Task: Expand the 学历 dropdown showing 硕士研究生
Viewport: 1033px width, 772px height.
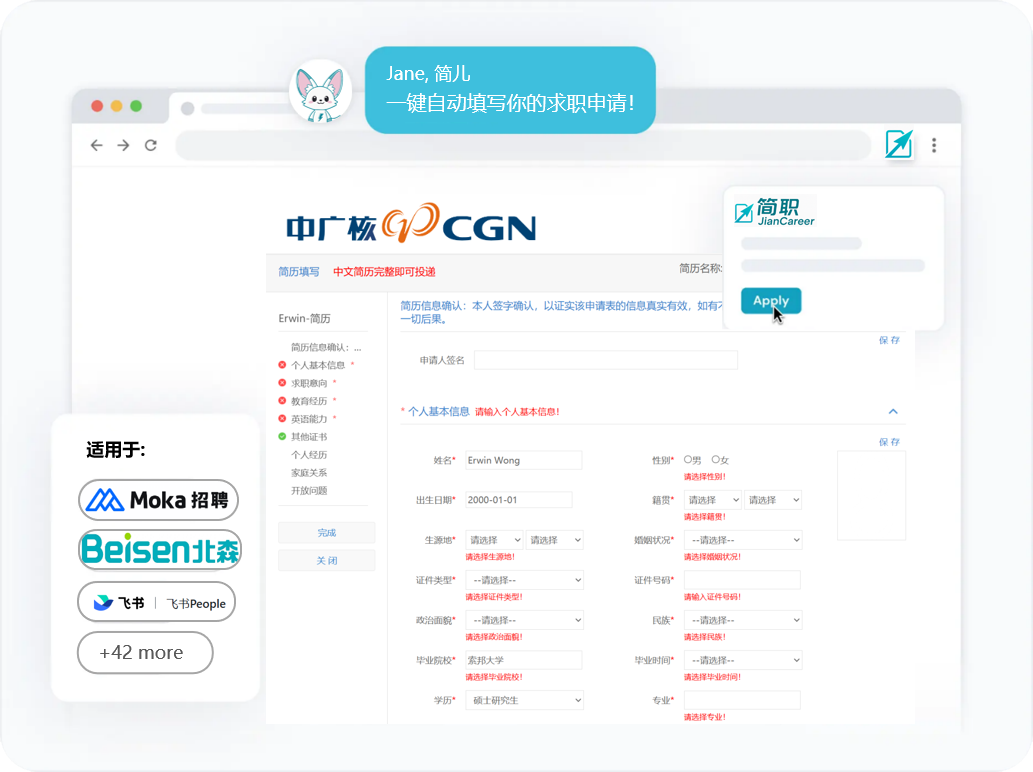Action: tap(524, 700)
